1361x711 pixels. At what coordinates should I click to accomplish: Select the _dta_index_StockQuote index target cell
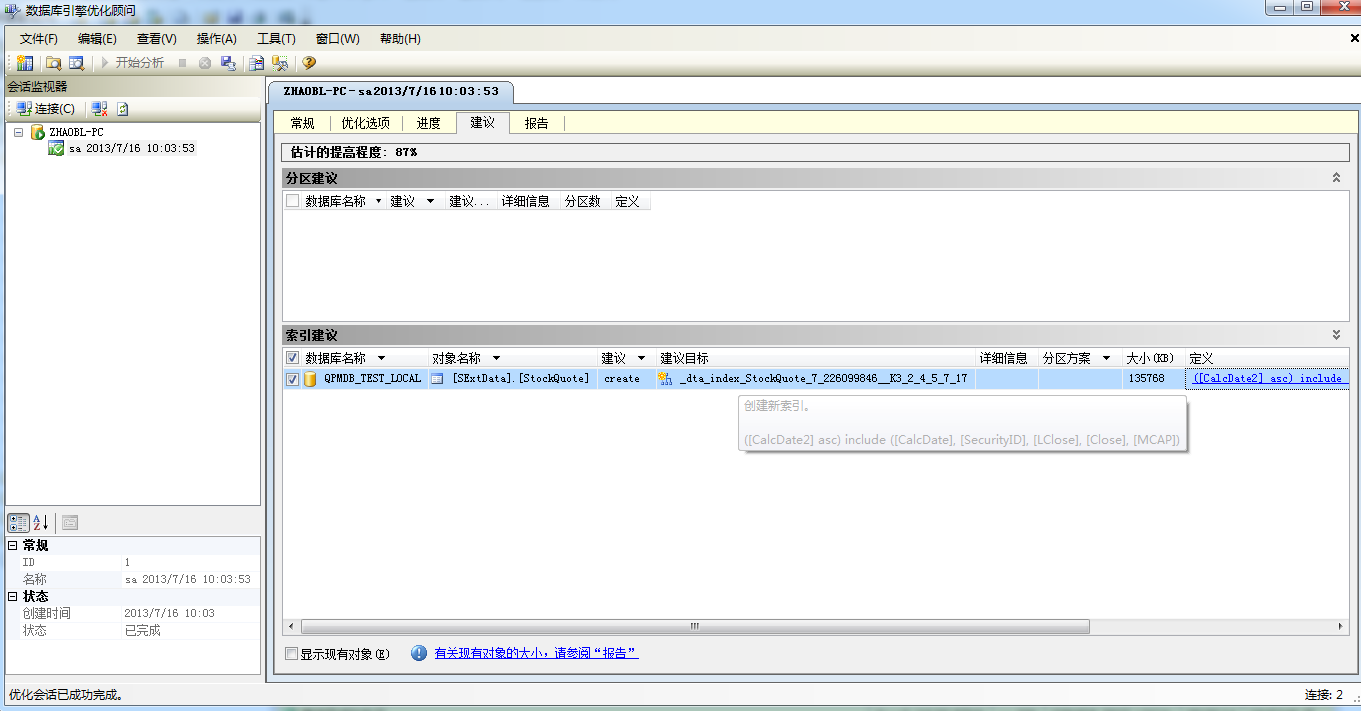(815, 379)
